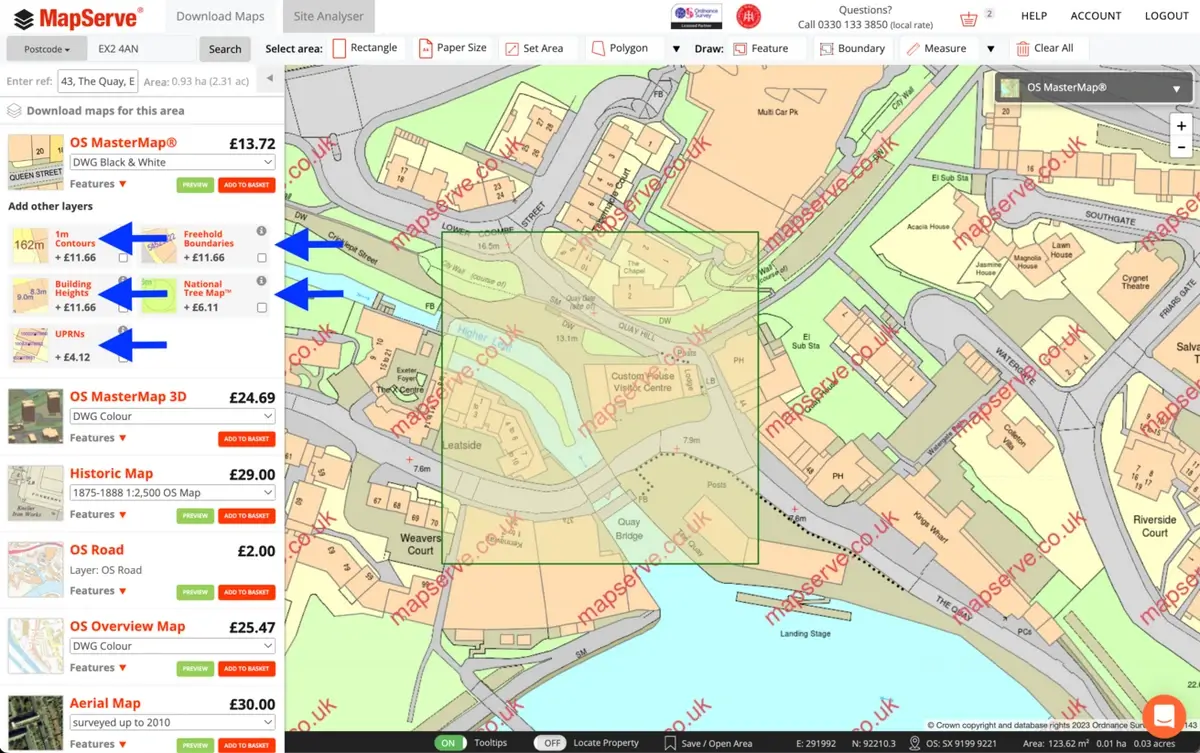Open Aerial Map survey date dropdown
Image resolution: width=1200 pixels, height=753 pixels.
(x=172, y=722)
